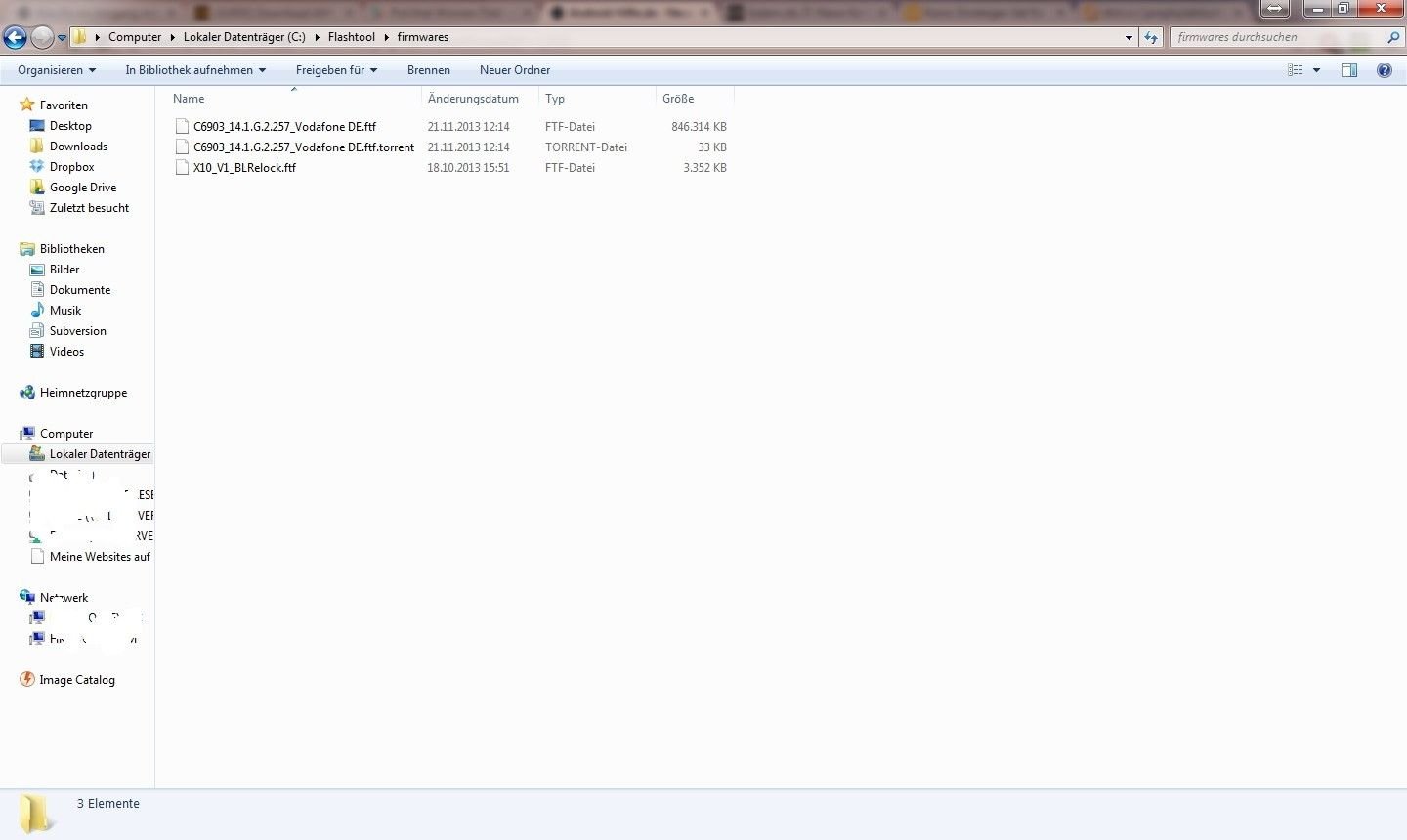Open the Videos library
Viewport: 1407px width, 840px height.
(x=66, y=352)
